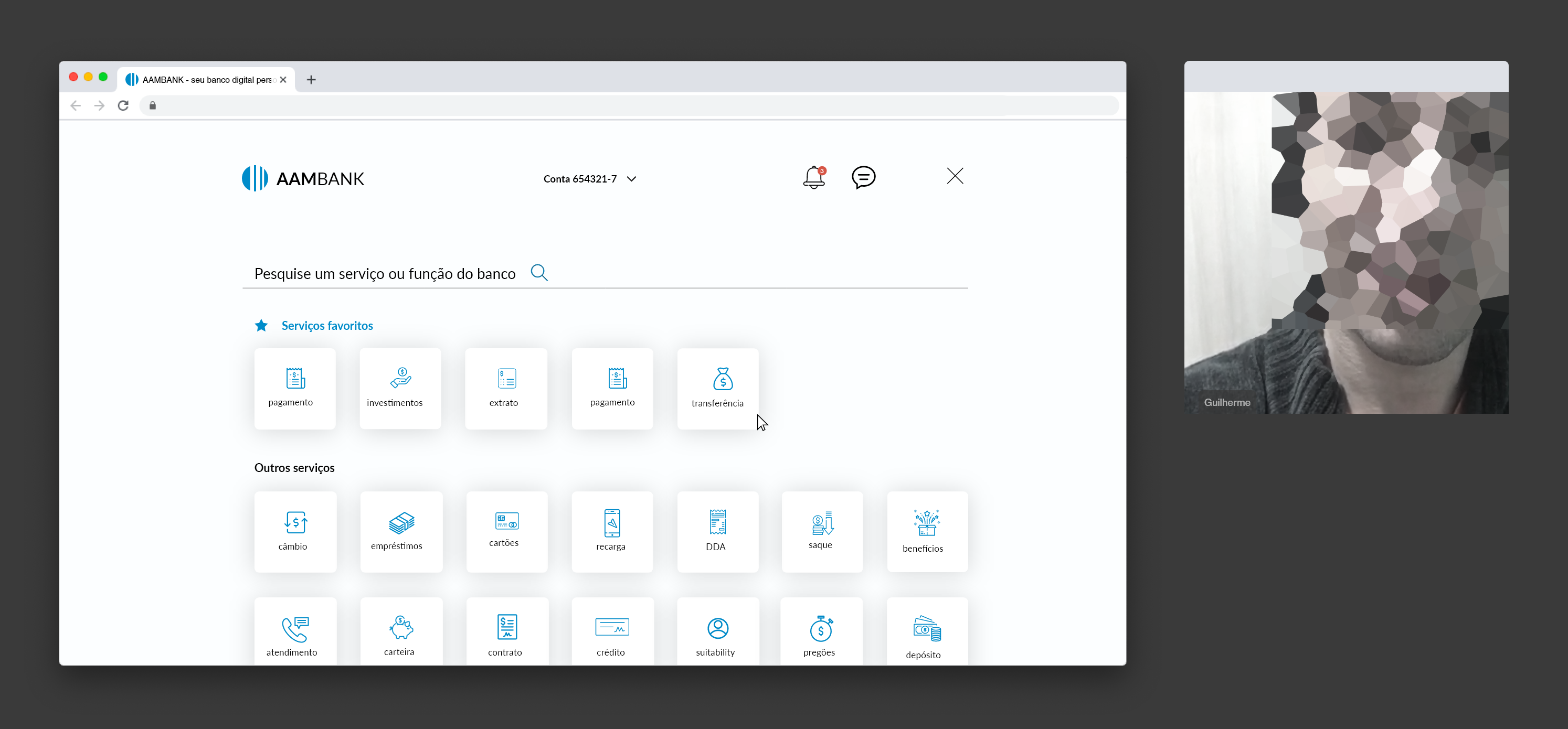Open the pregões service card
The height and width of the screenshot is (729, 1568).
(x=822, y=631)
